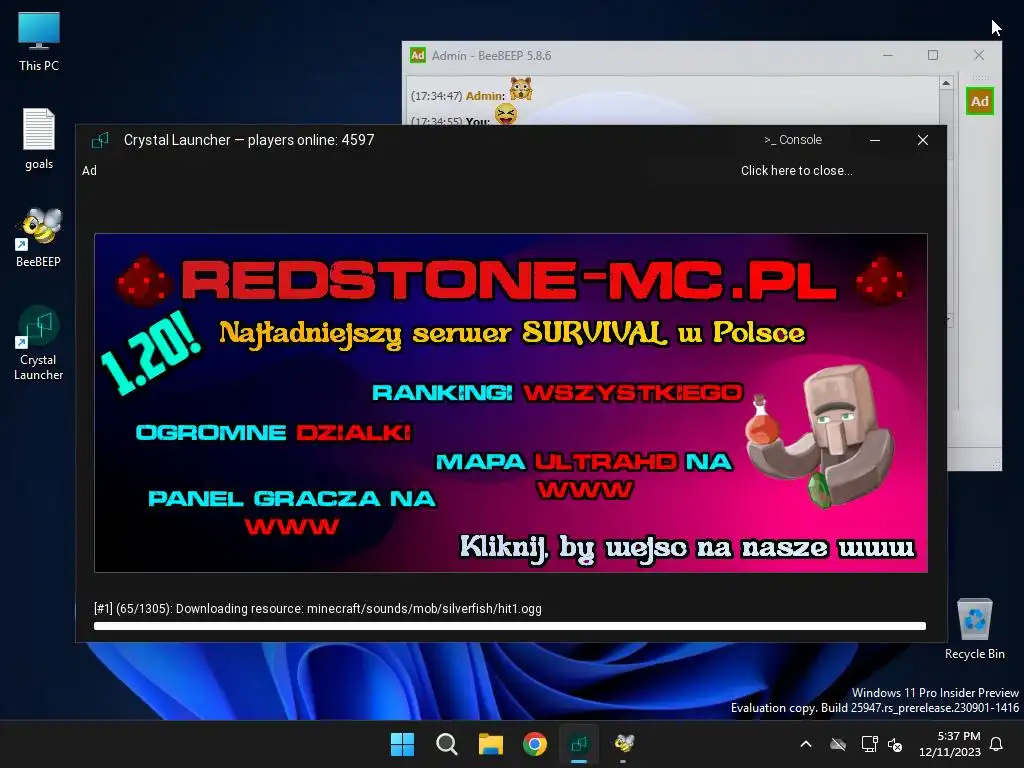Click the cat emoji in Admin's message

click(x=520, y=88)
